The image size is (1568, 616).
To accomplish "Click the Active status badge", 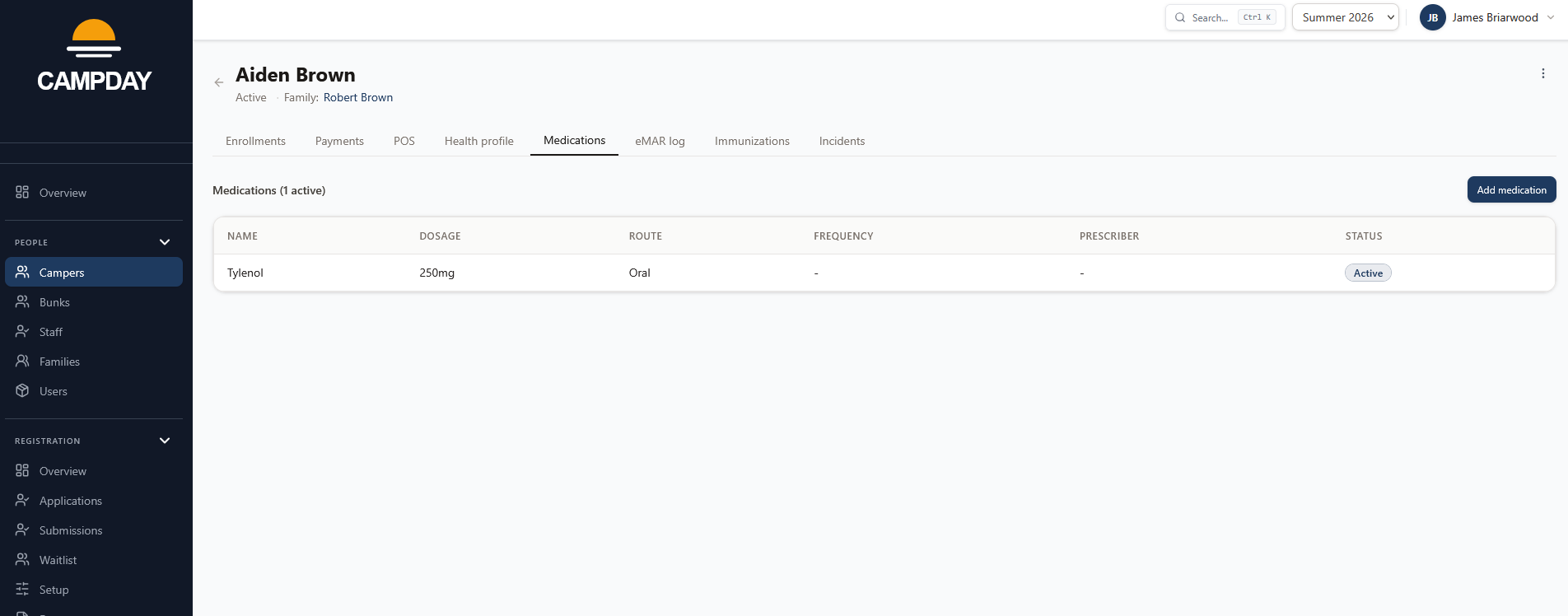I will point(1368,273).
